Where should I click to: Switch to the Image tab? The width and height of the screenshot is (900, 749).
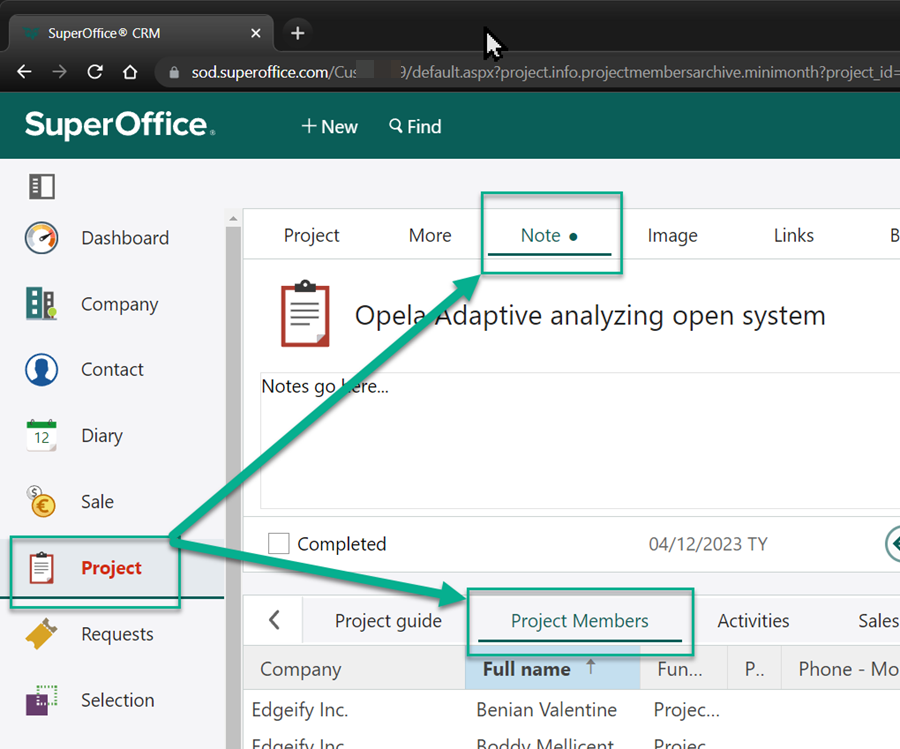click(x=672, y=236)
